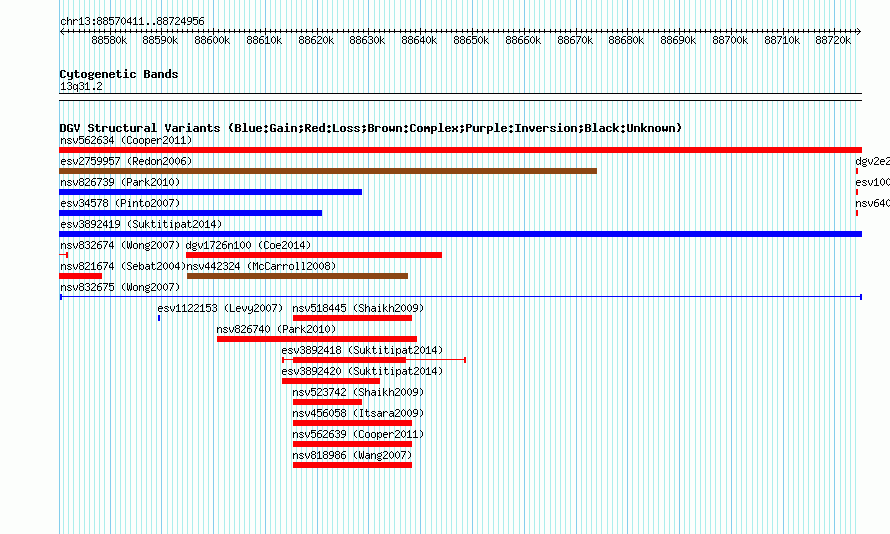The width and height of the screenshot is (890, 534).
Task: Click the brown esv2759957 complex bar
Action: pyautogui.click(x=328, y=171)
